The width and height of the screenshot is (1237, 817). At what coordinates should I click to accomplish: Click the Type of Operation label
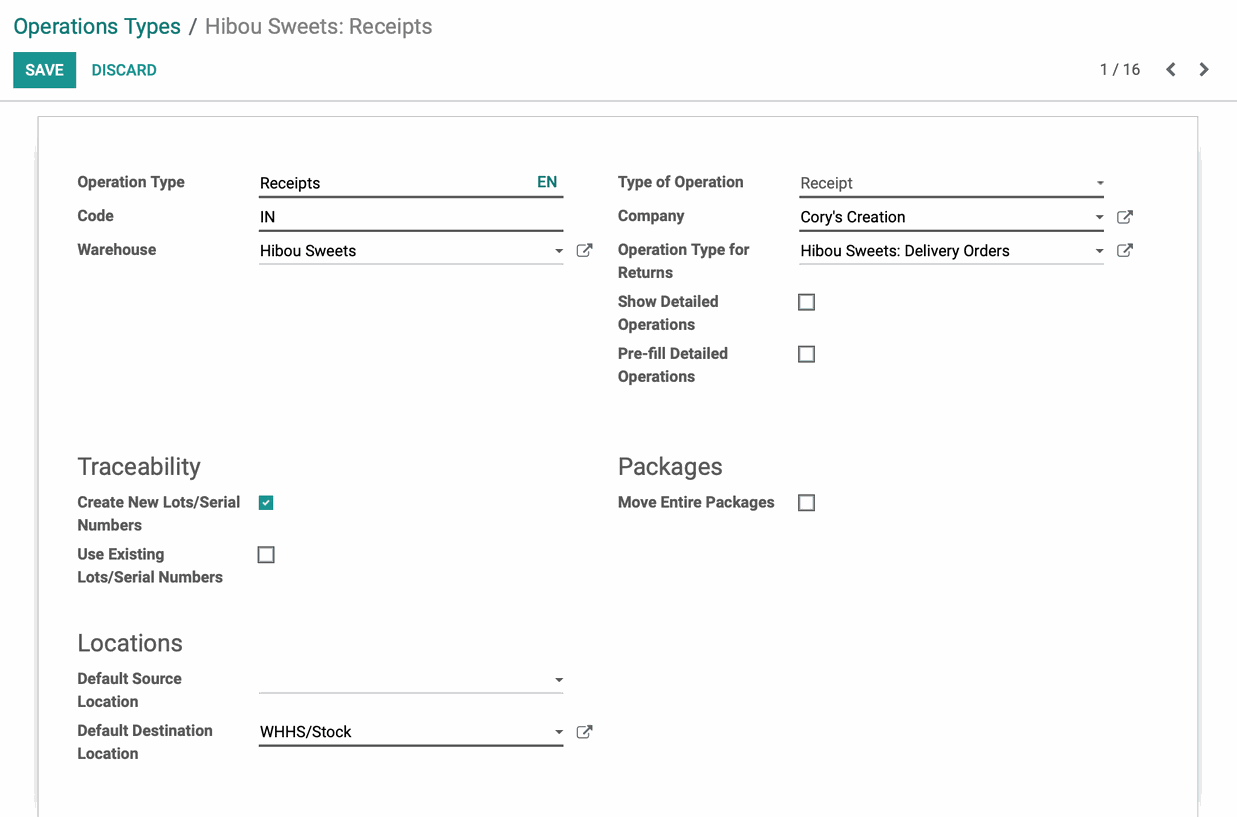pyautogui.click(x=681, y=182)
